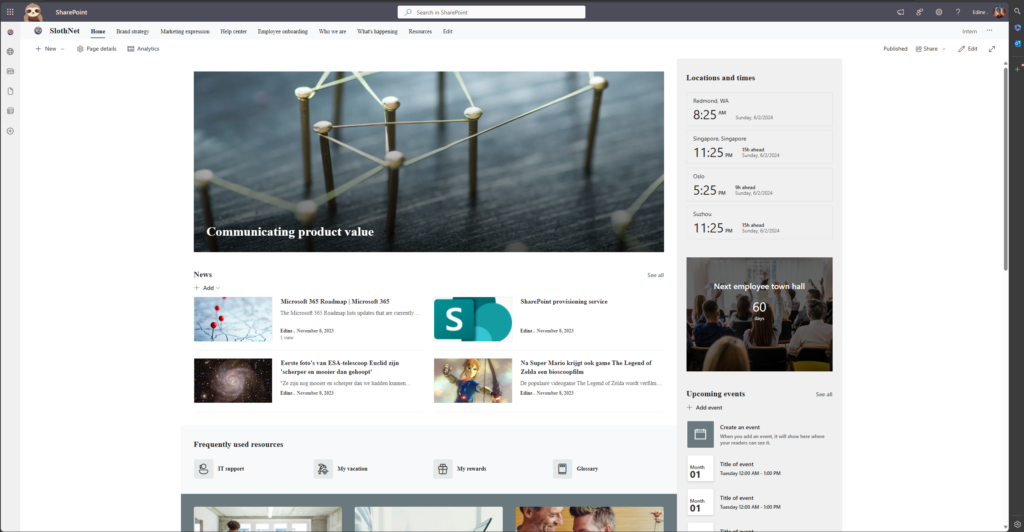Expand the Add dropdown under News

(207, 288)
